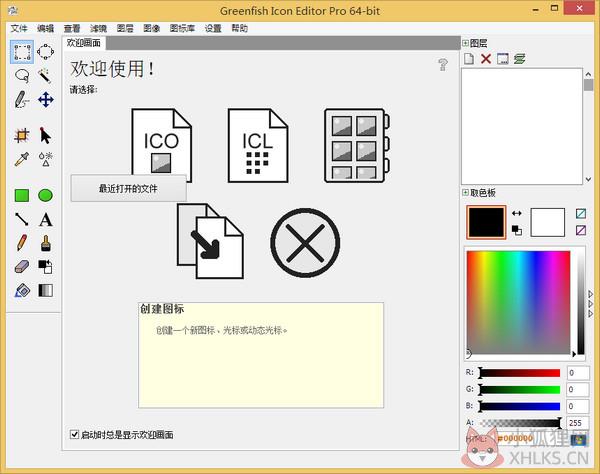Click the red R slider
Image resolution: width=600 pixels, height=474 pixels.
(520, 373)
